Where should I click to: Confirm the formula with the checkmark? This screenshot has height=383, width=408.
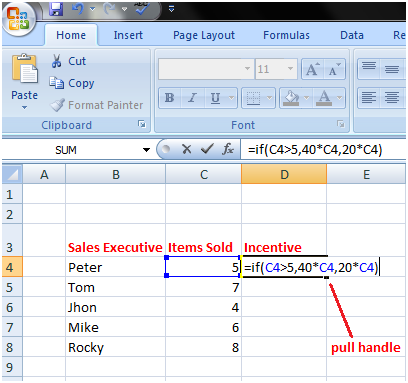tap(207, 149)
